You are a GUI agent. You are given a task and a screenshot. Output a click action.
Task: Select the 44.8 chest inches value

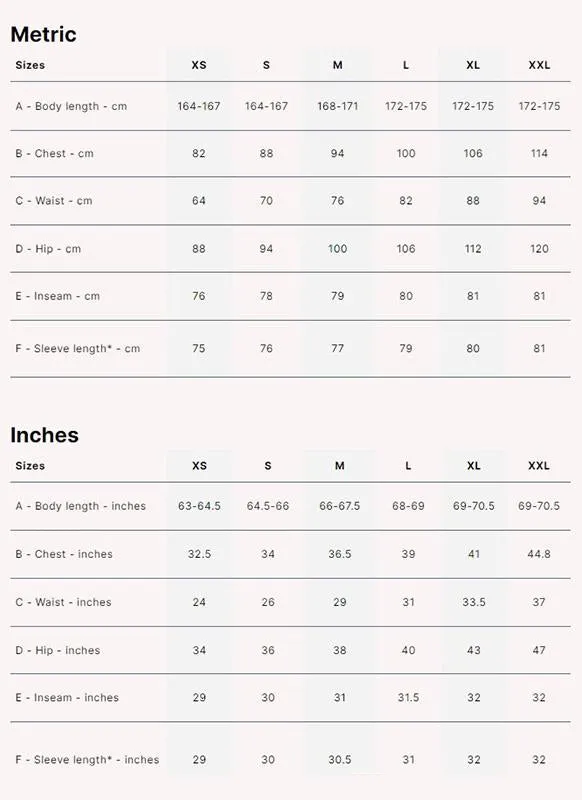point(539,554)
